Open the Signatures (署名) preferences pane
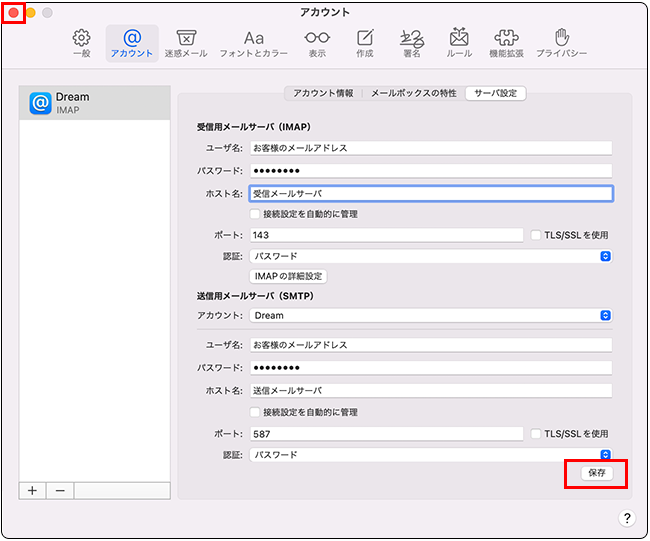 pyautogui.click(x=410, y=43)
